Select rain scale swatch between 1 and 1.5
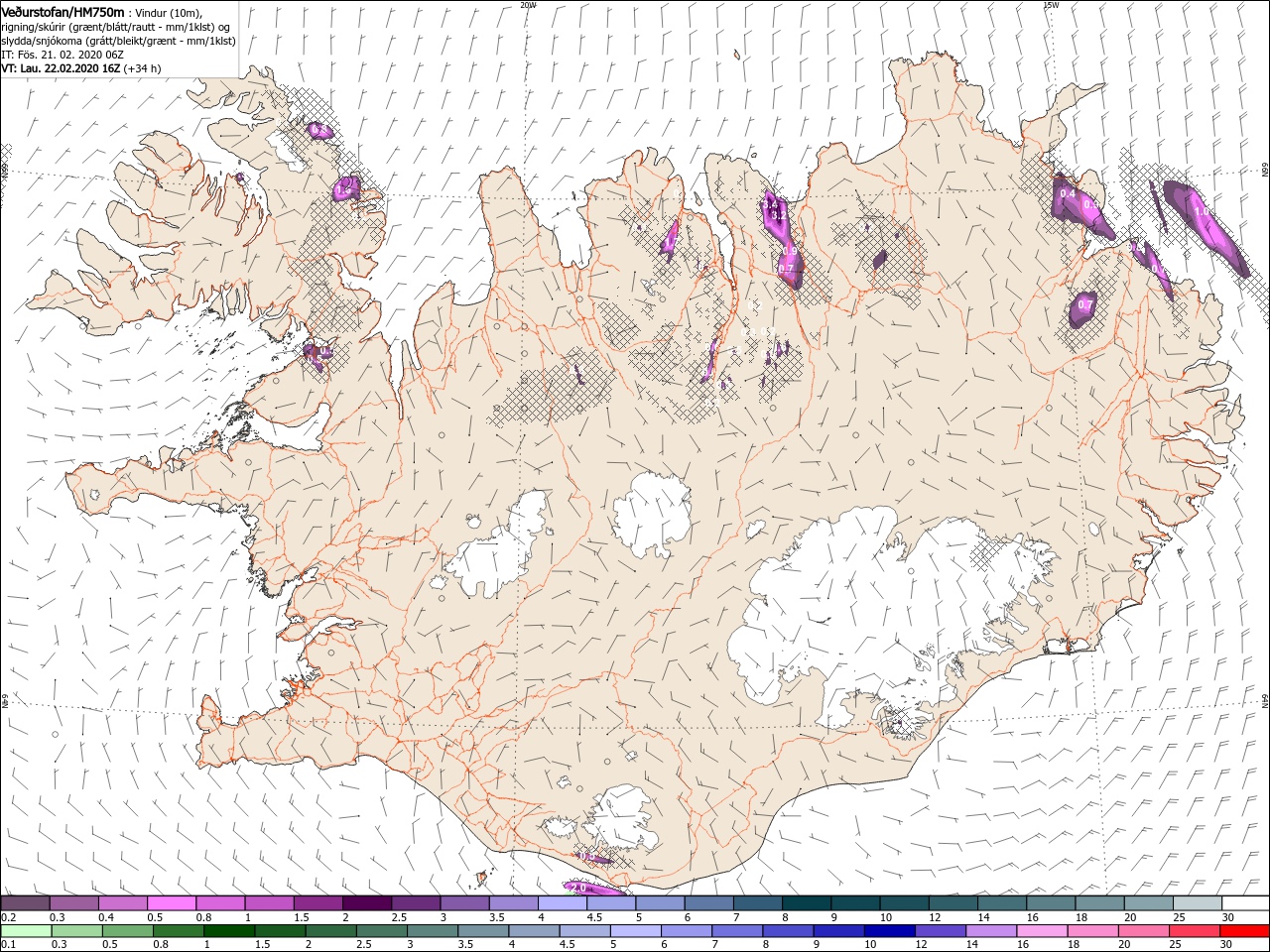Screen dimensions: 1270x952 [229, 931]
